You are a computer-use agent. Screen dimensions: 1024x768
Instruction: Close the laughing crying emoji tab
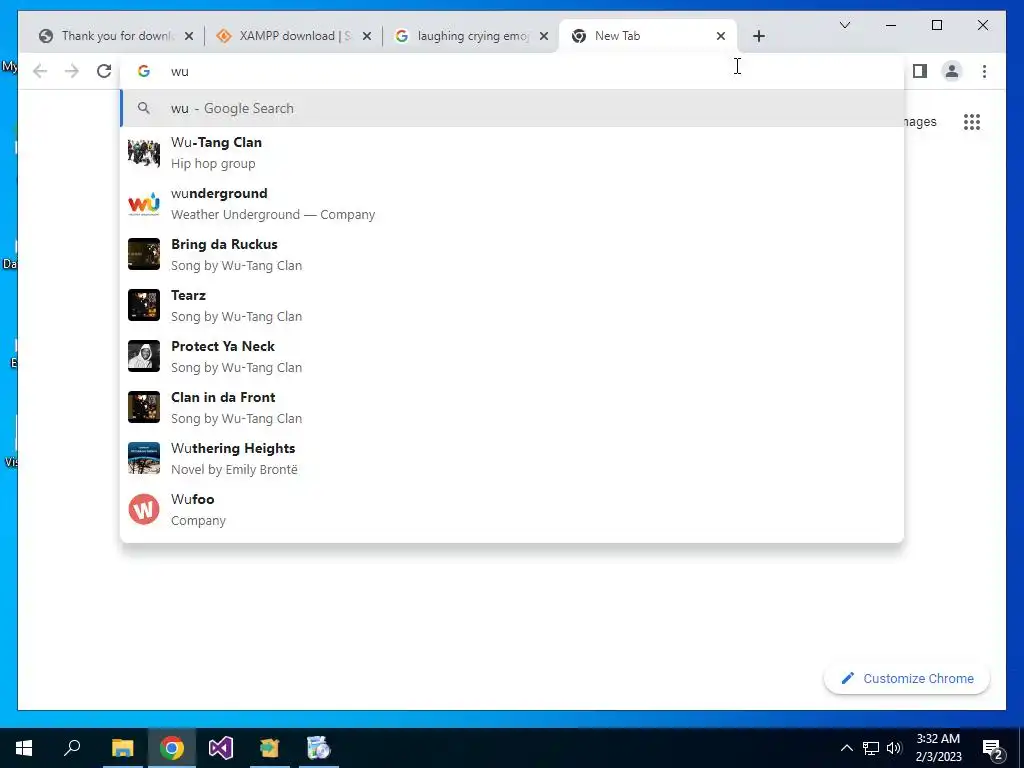point(544,36)
